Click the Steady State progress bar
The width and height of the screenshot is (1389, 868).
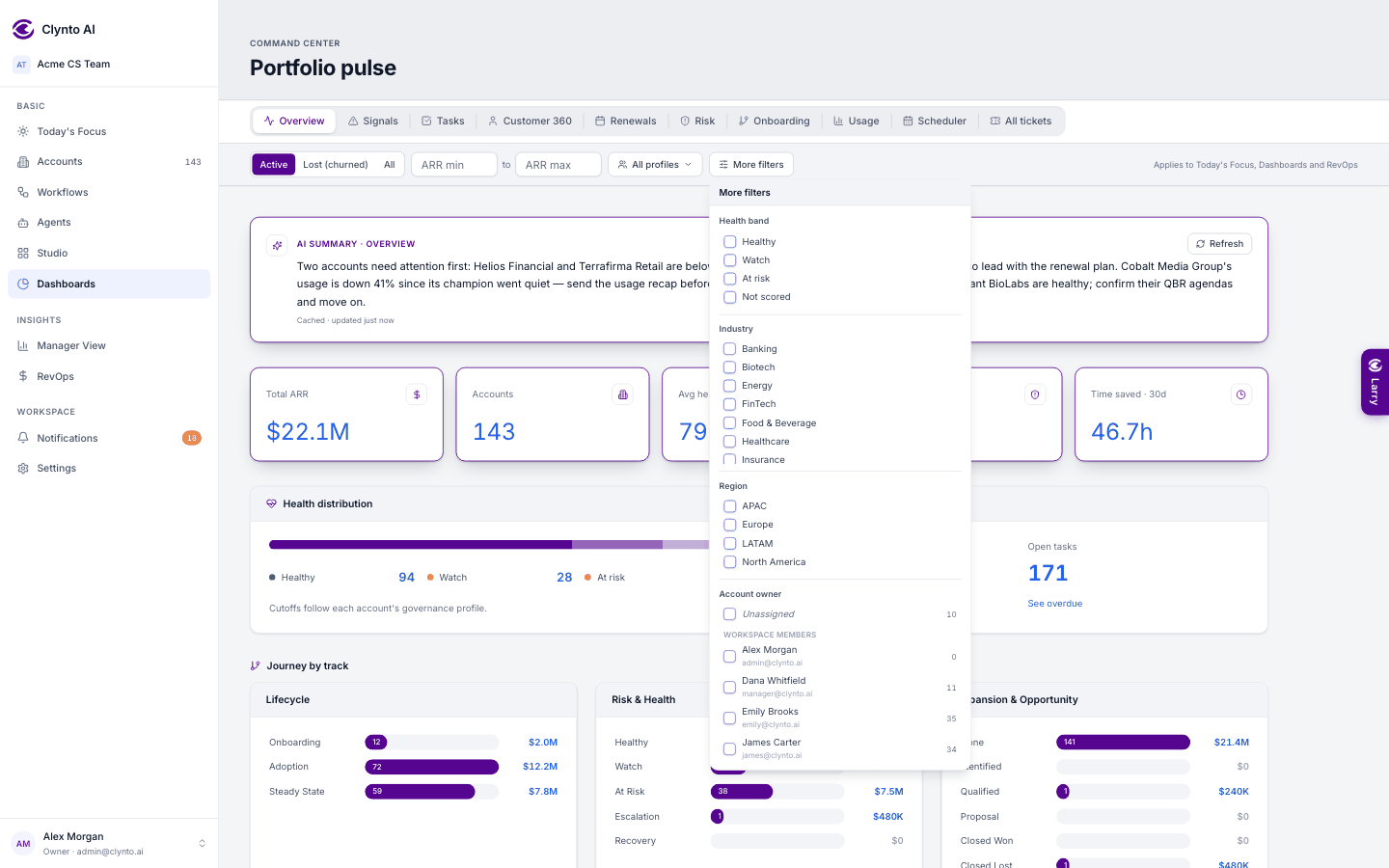pyautogui.click(x=431, y=792)
